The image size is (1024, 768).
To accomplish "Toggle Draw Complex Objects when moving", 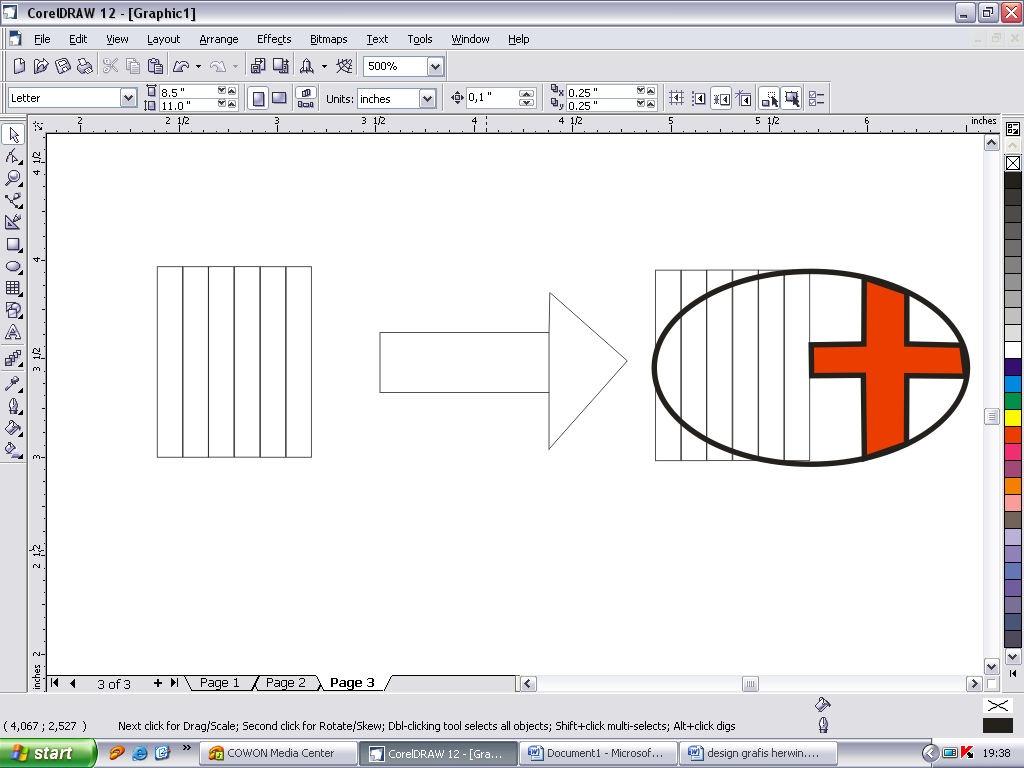I will click(x=769, y=99).
